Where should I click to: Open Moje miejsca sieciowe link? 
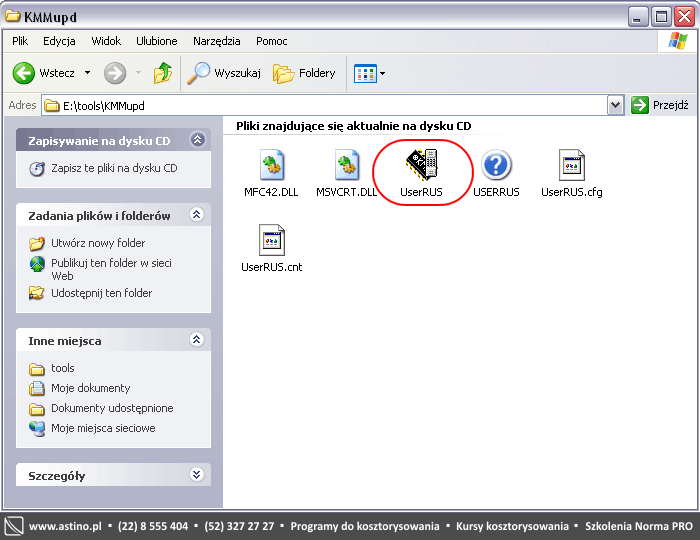tap(103, 428)
